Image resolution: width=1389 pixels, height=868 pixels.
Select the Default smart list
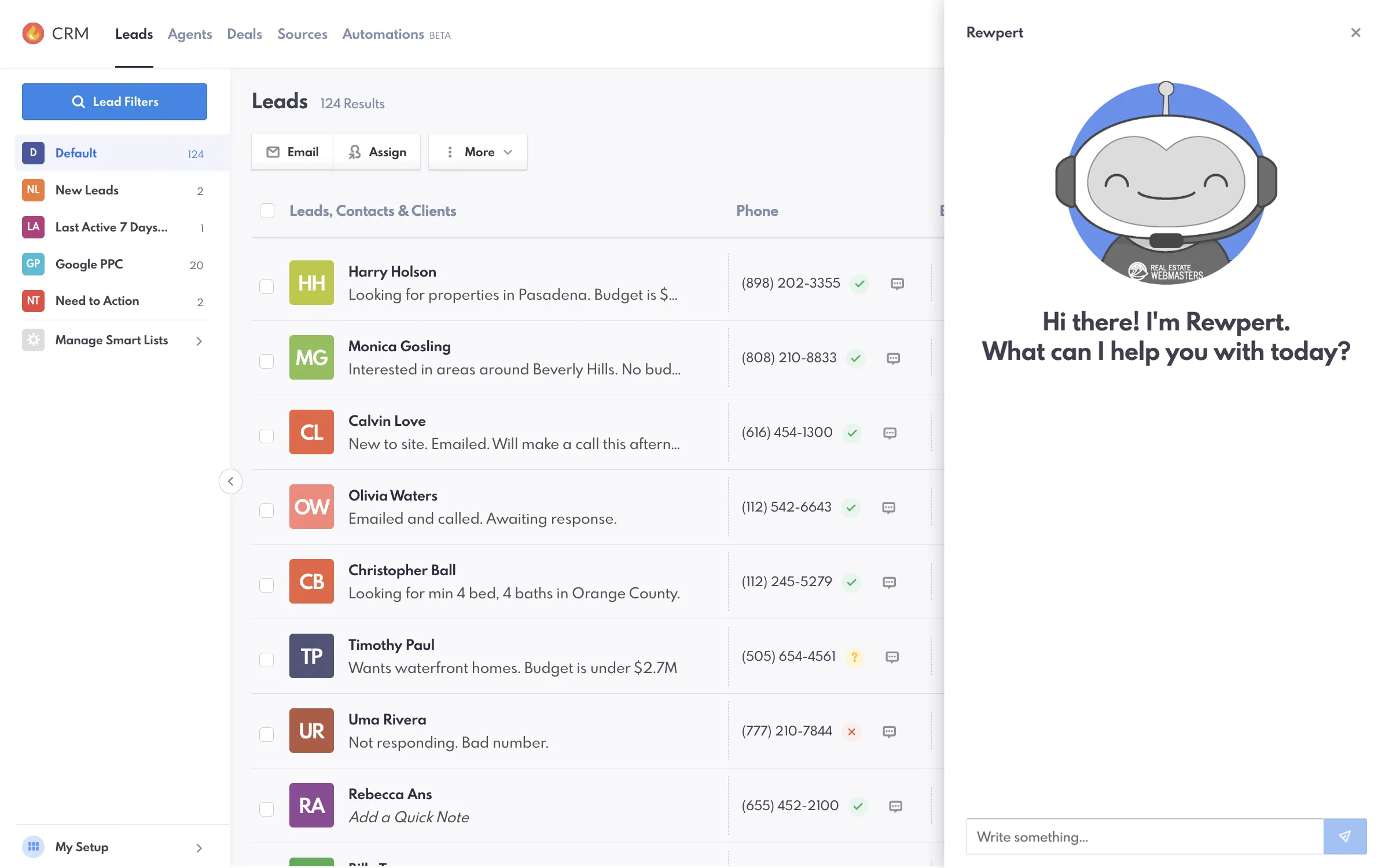tap(123, 153)
